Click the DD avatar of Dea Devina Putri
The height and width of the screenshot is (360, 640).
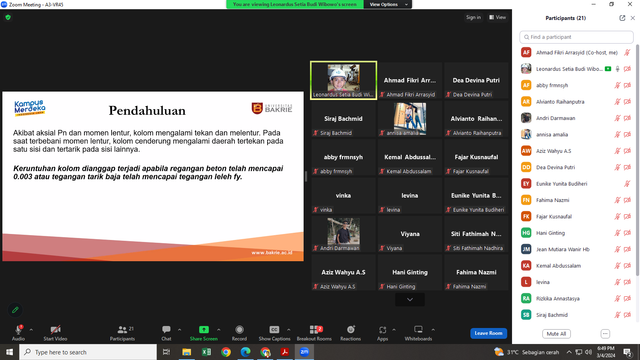click(x=526, y=167)
